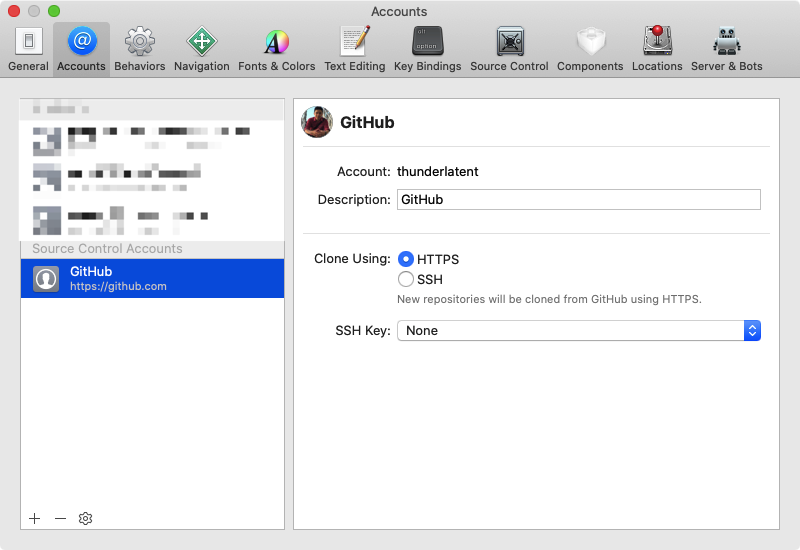The height and width of the screenshot is (550, 800).
Task: Open the General preferences pane
Action: [28, 49]
